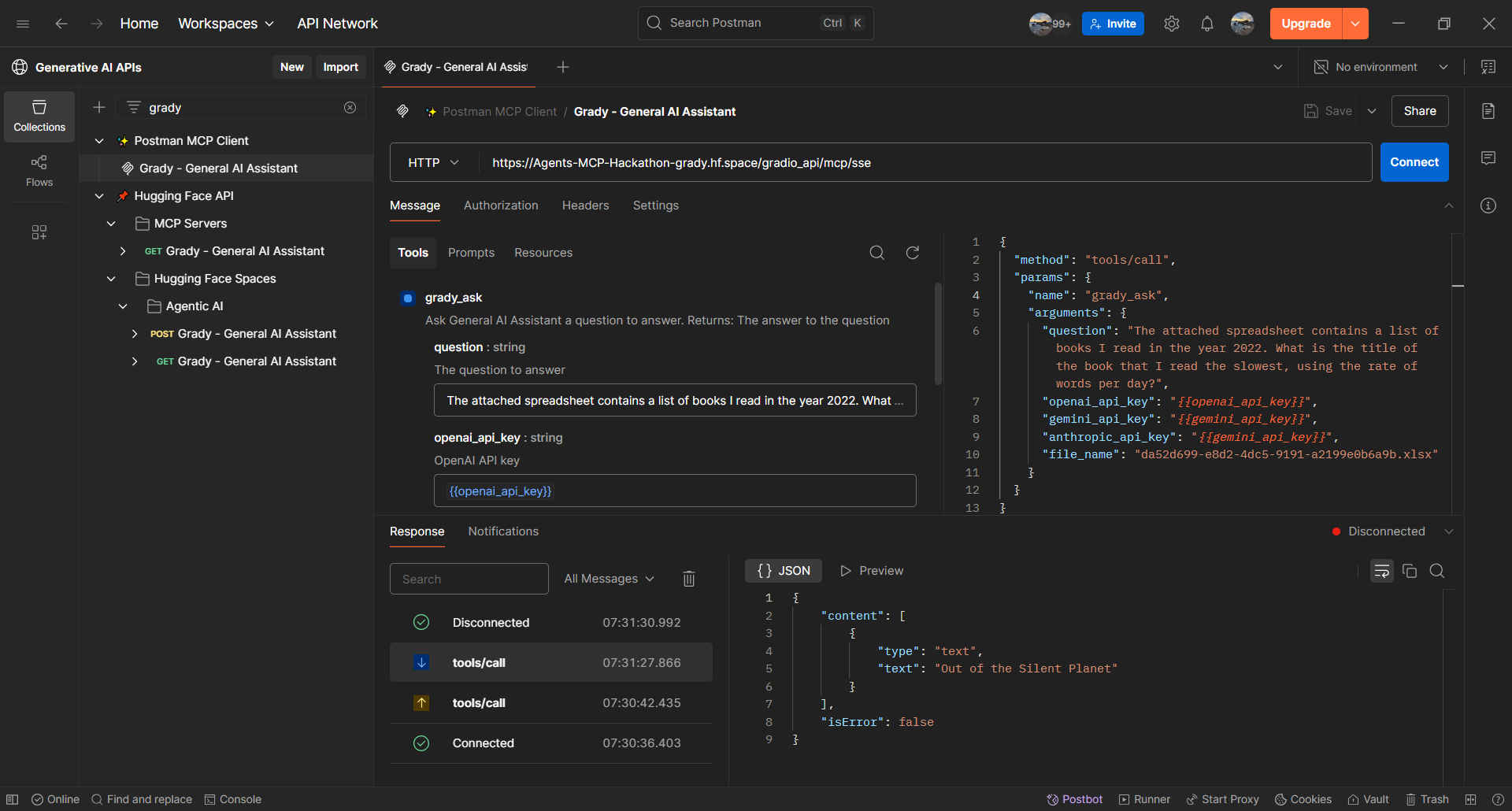Toggle word wrap in response viewer
This screenshot has height=811, width=1512.
pos(1381,571)
